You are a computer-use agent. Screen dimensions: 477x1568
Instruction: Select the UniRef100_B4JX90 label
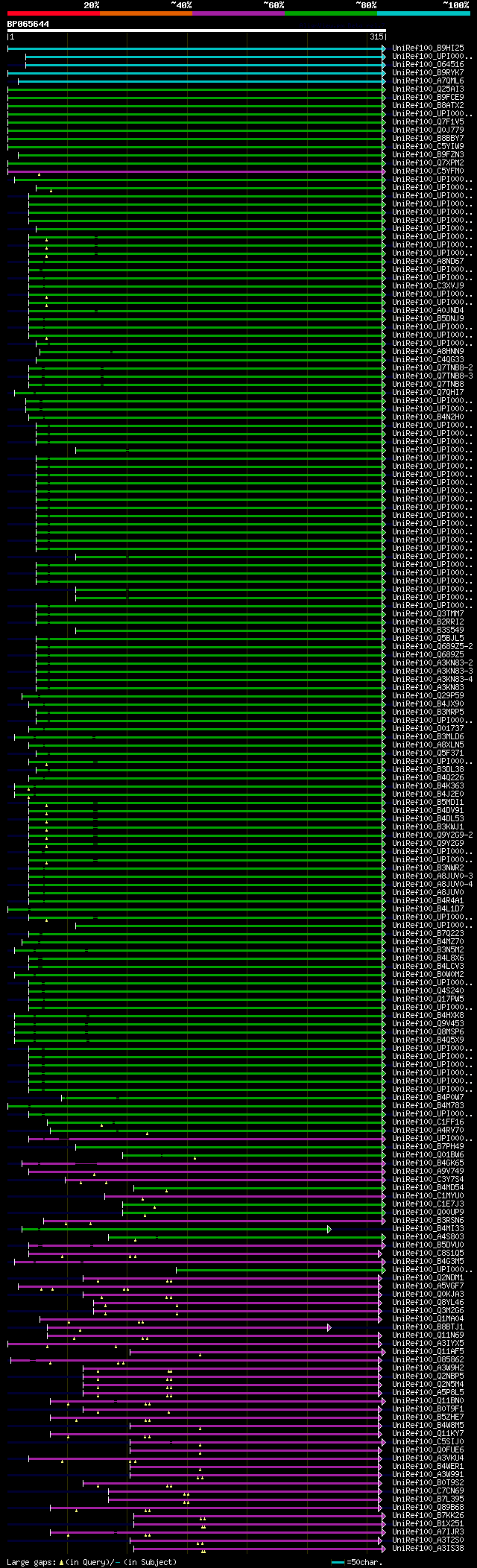click(x=428, y=704)
